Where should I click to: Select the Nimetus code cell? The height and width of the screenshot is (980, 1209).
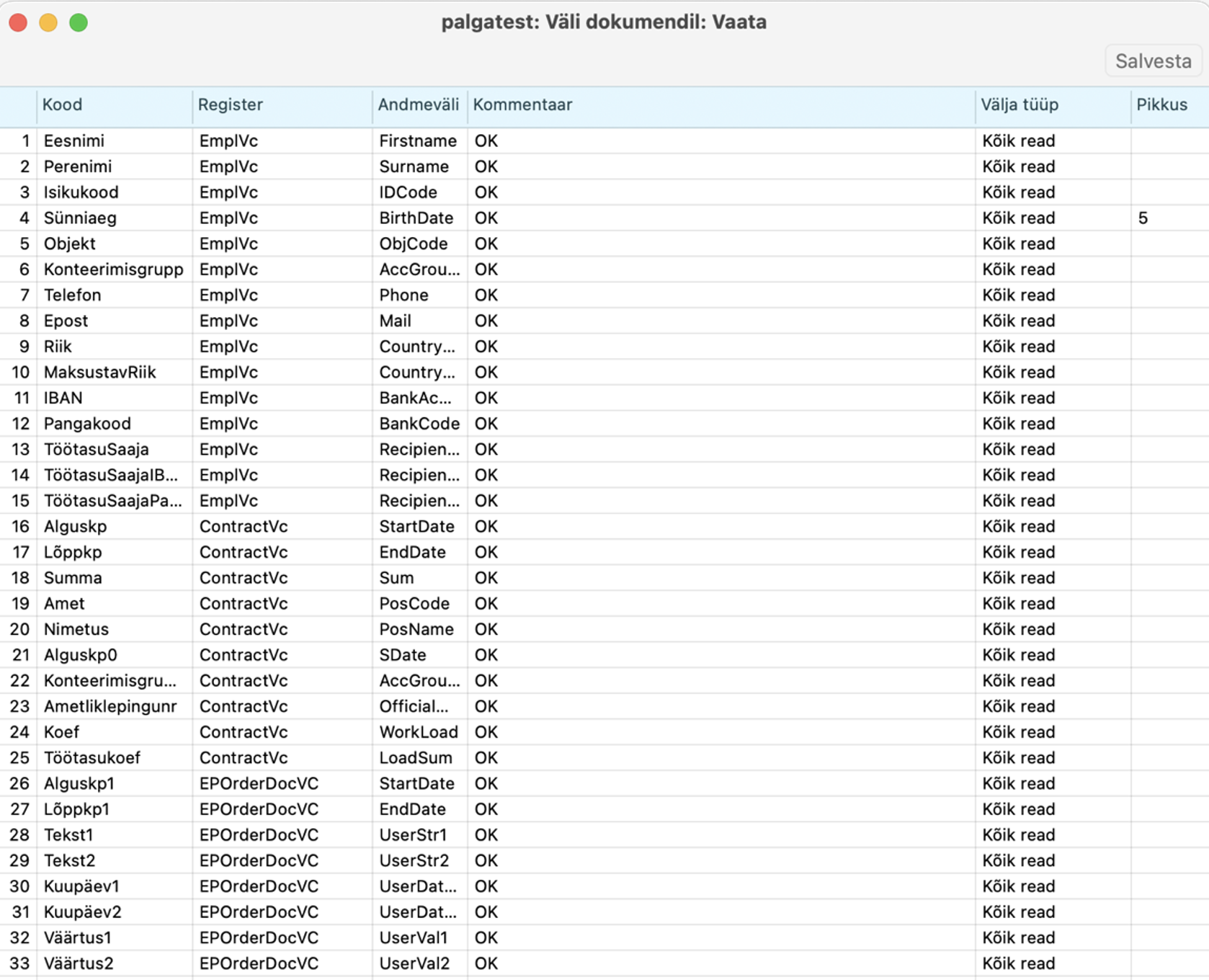pos(115,630)
